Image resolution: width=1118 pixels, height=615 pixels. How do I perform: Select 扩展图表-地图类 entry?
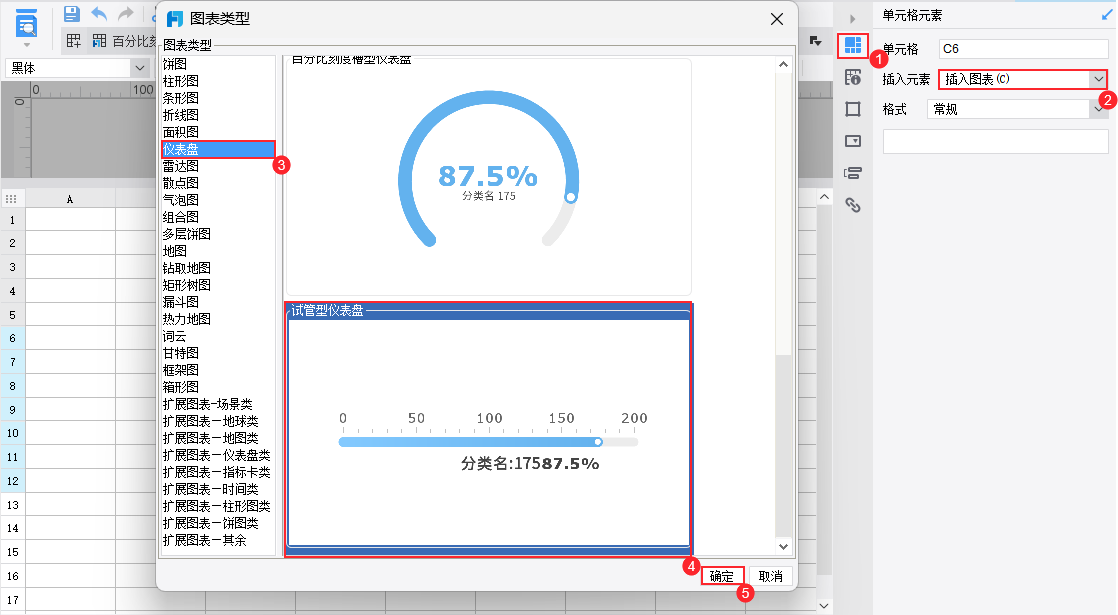tap(210, 438)
